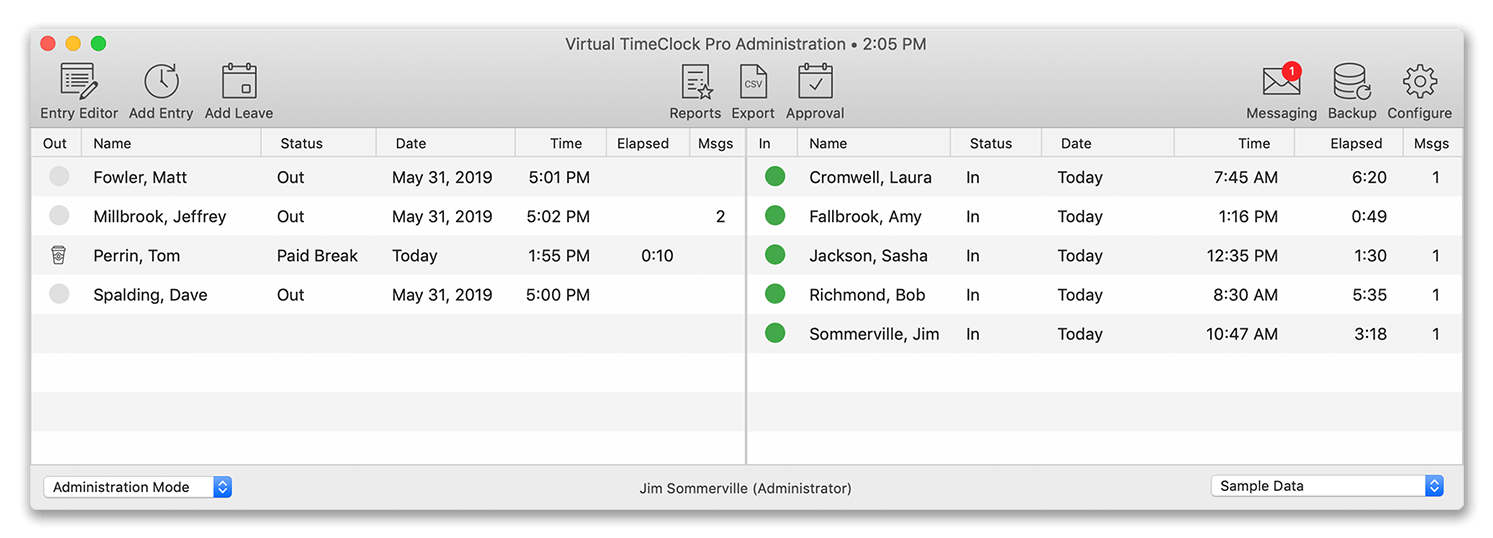
Task: Click the 5:35 elapsed value for Bob Richmond
Action: click(1370, 294)
